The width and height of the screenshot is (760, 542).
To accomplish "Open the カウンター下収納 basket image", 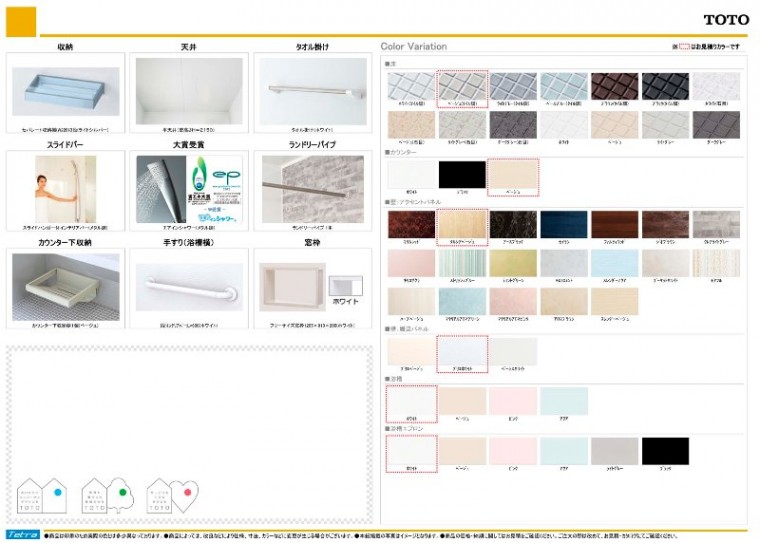I will (65, 287).
